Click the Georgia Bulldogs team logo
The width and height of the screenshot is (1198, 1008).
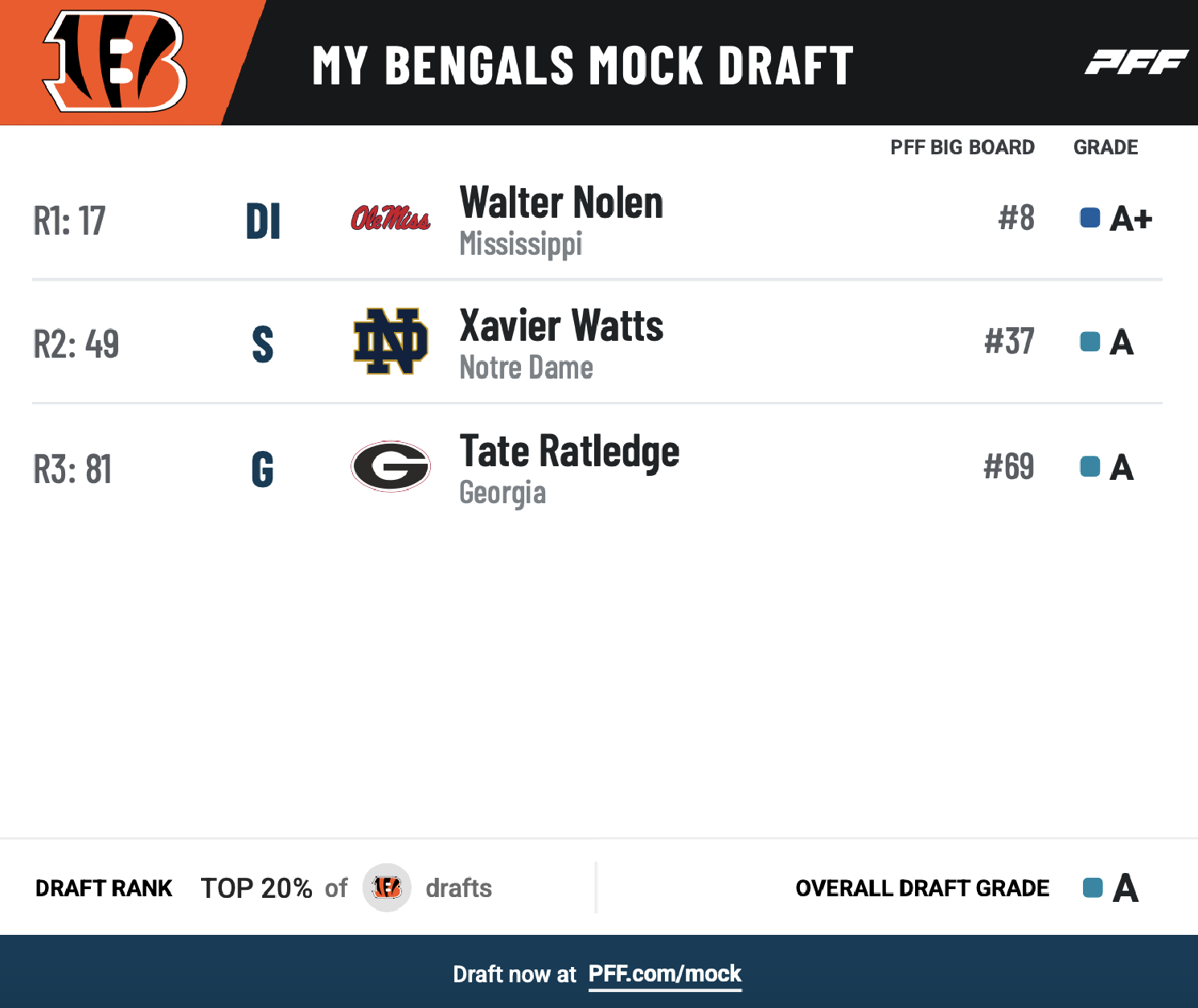(x=391, y=466)
